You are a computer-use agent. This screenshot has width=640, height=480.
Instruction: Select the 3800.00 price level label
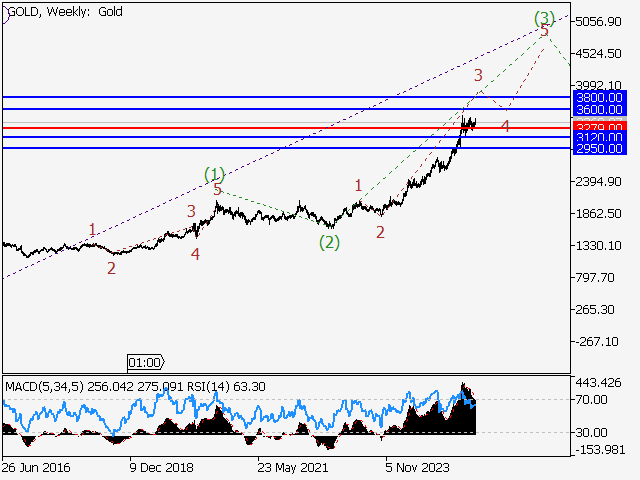tap(600, 97)
